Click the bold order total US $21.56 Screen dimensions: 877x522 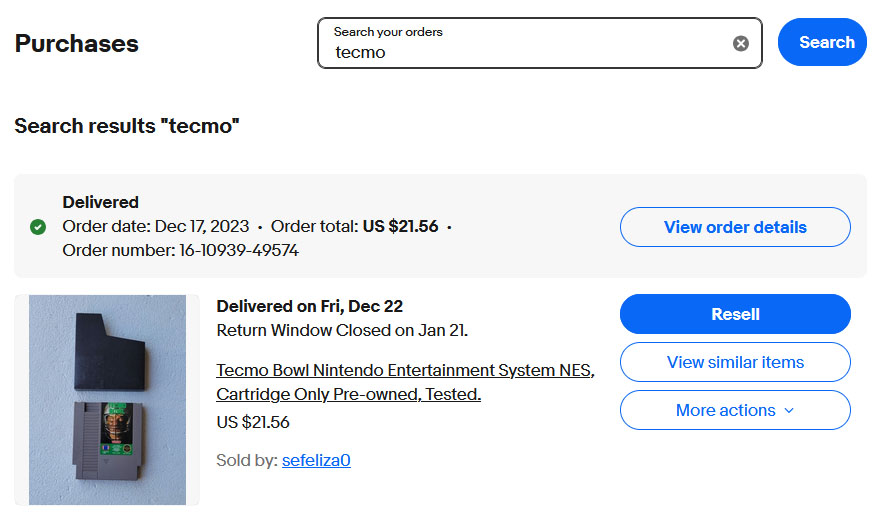point(400,226)
